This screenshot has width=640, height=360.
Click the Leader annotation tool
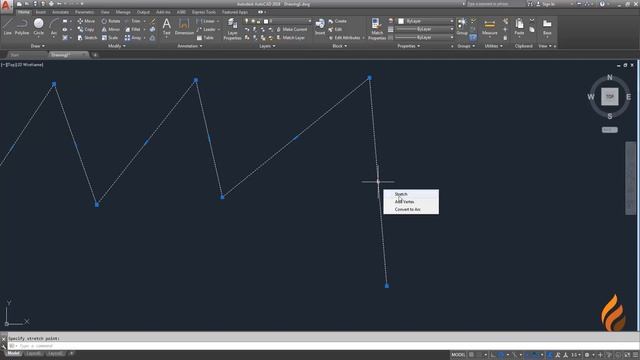click(207, 29)
